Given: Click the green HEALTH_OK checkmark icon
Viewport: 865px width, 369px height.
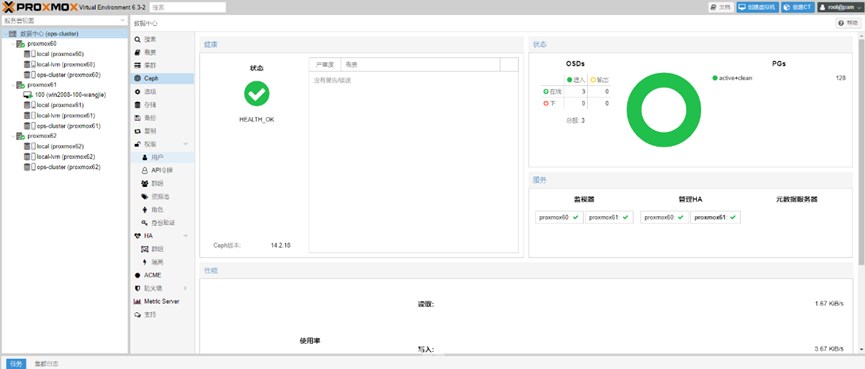Looking at the screenshot, I should click(x=257, y=94).
